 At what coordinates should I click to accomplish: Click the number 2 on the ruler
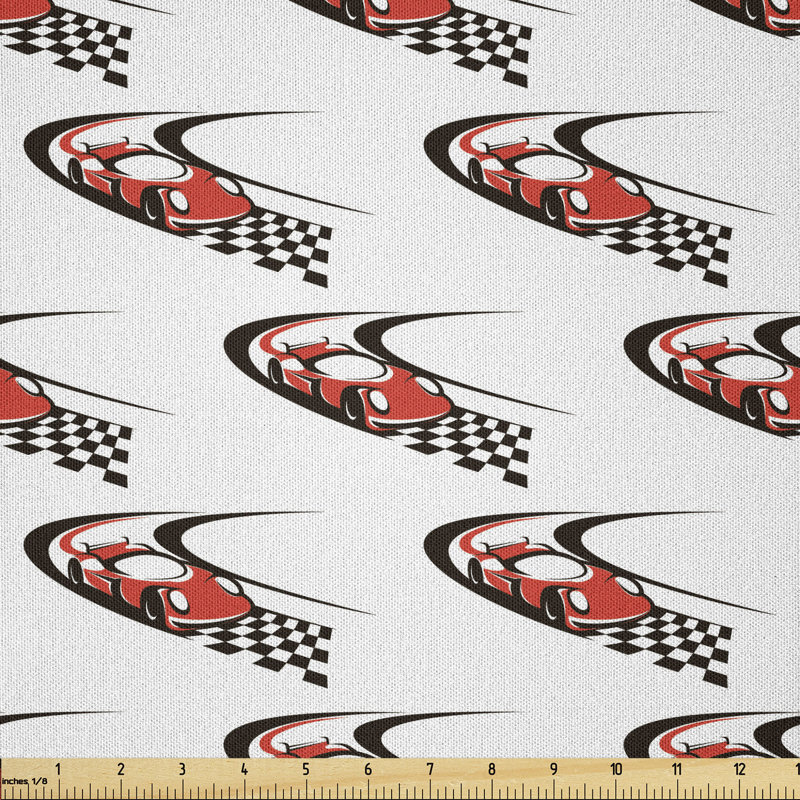coord(120,769)
